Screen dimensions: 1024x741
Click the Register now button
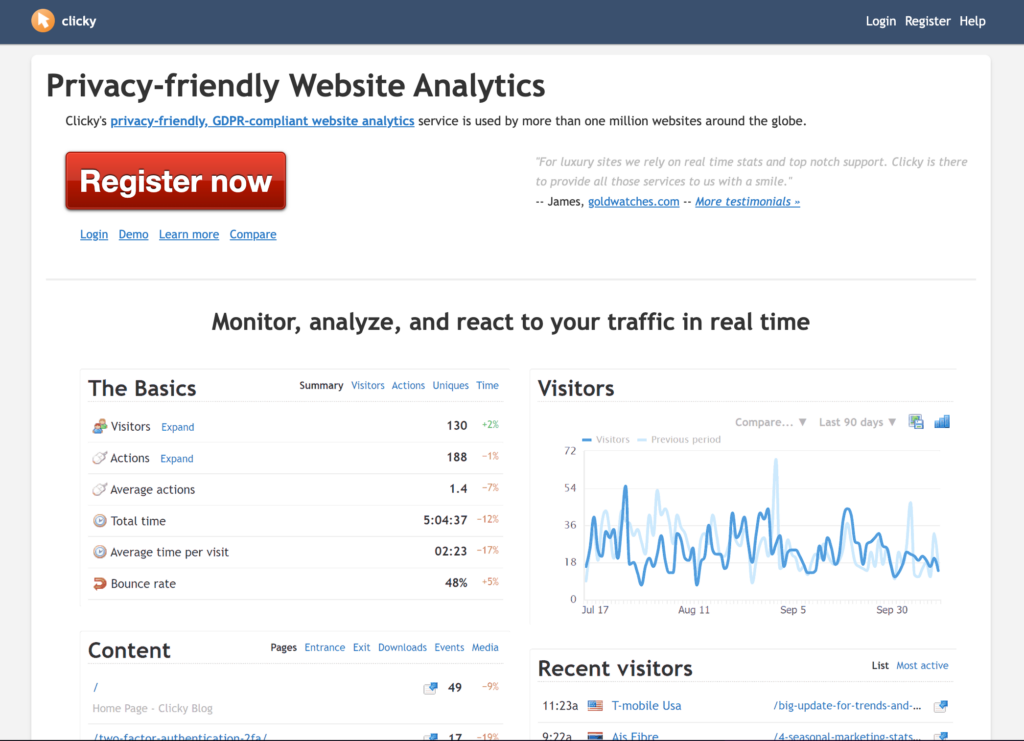176,181
